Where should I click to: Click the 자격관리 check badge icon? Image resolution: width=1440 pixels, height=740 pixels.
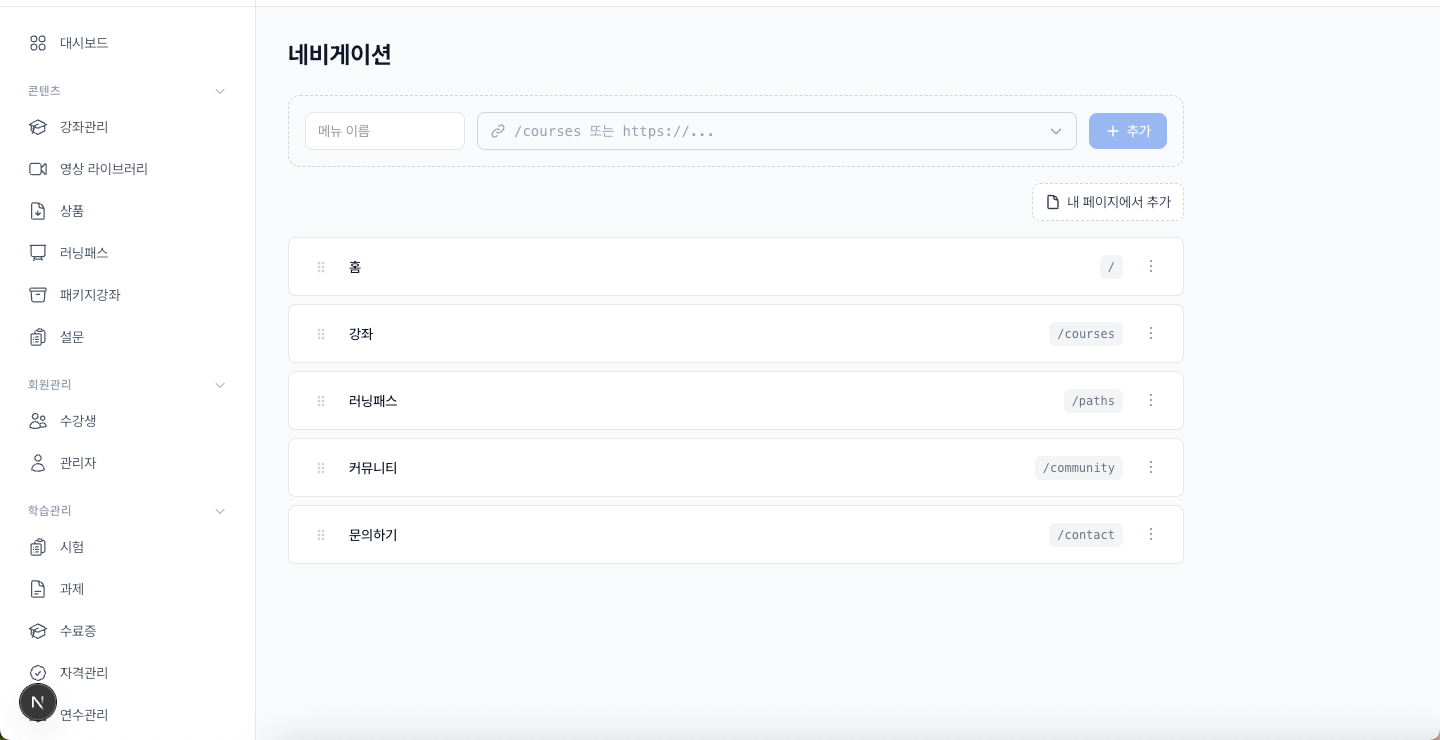tap(38, 673)
